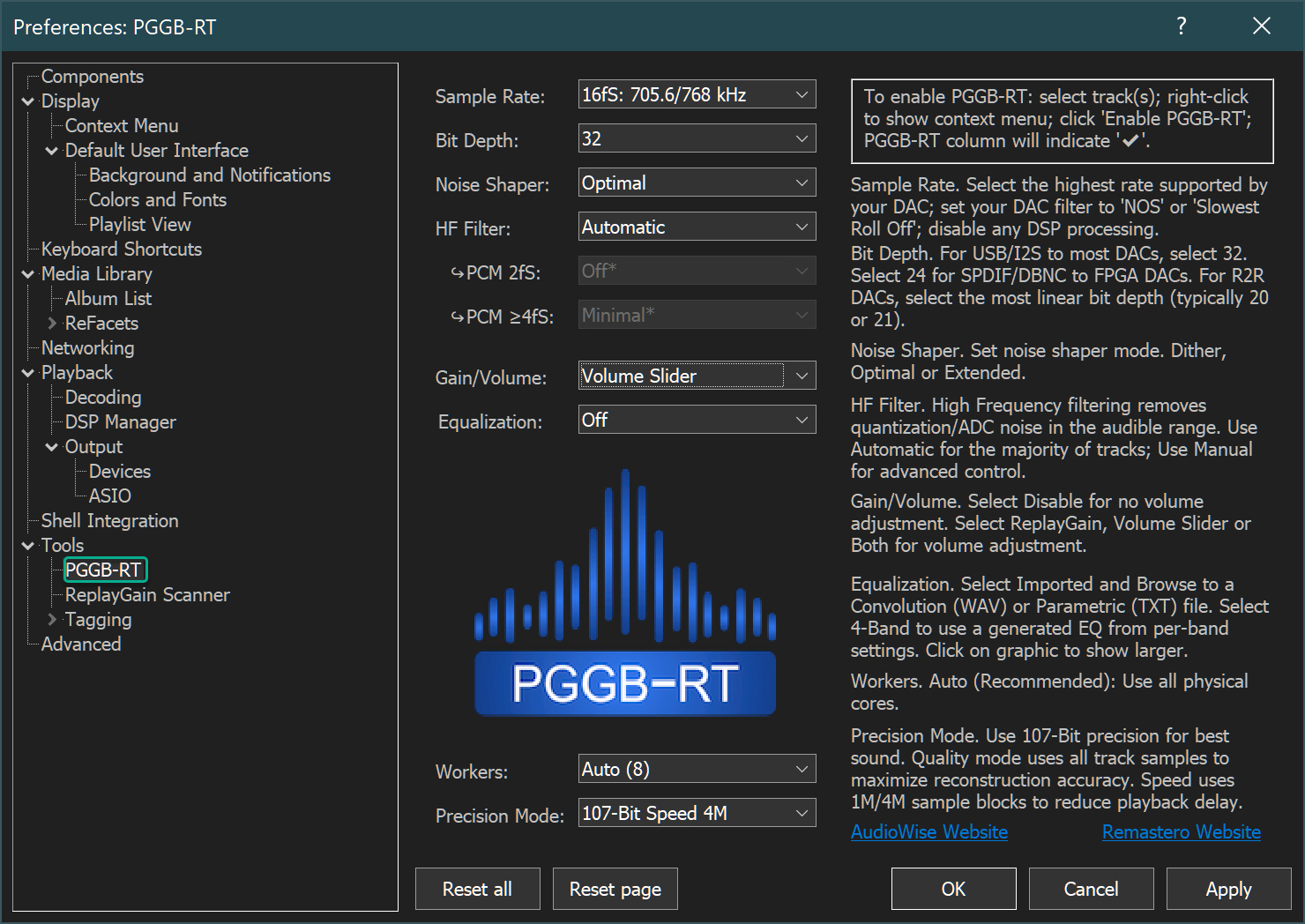1305x924 pixels.
Task: Select Components in the preferences tree
Action: click(93, 77)
